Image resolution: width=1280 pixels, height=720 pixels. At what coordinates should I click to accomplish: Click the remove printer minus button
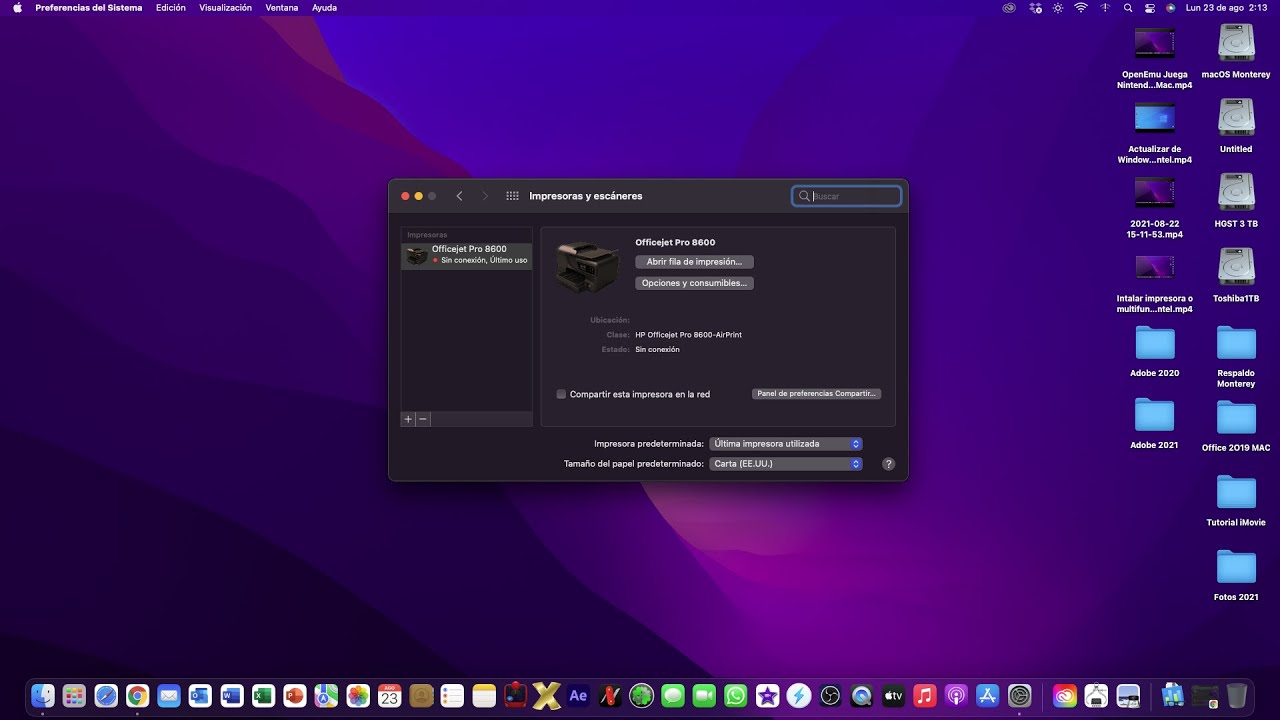tap(423, 420)
